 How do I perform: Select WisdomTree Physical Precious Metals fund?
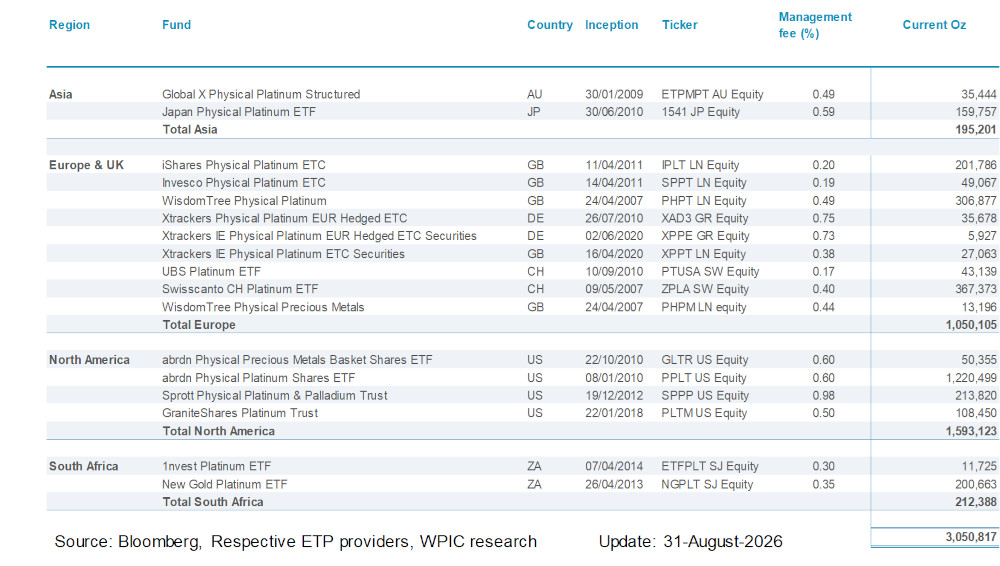(x=263, y=307)
